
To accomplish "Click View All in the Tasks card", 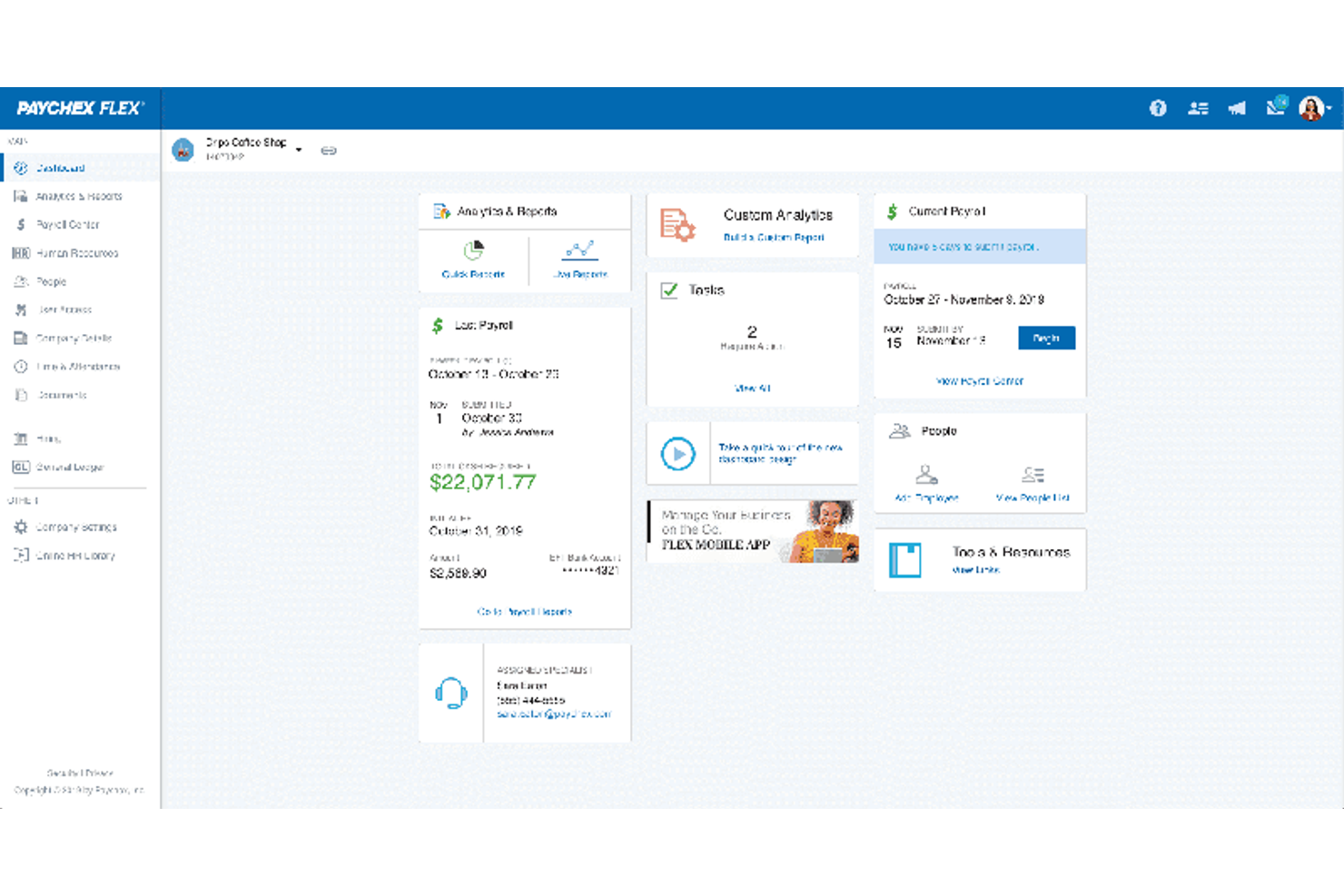I will coord(752,389).
